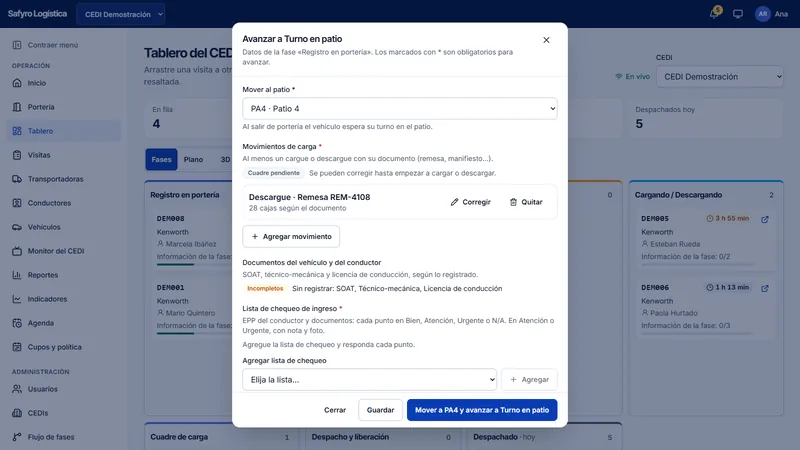
Task: Open the CEDI Demostración header selector
Action: [121, 14]
